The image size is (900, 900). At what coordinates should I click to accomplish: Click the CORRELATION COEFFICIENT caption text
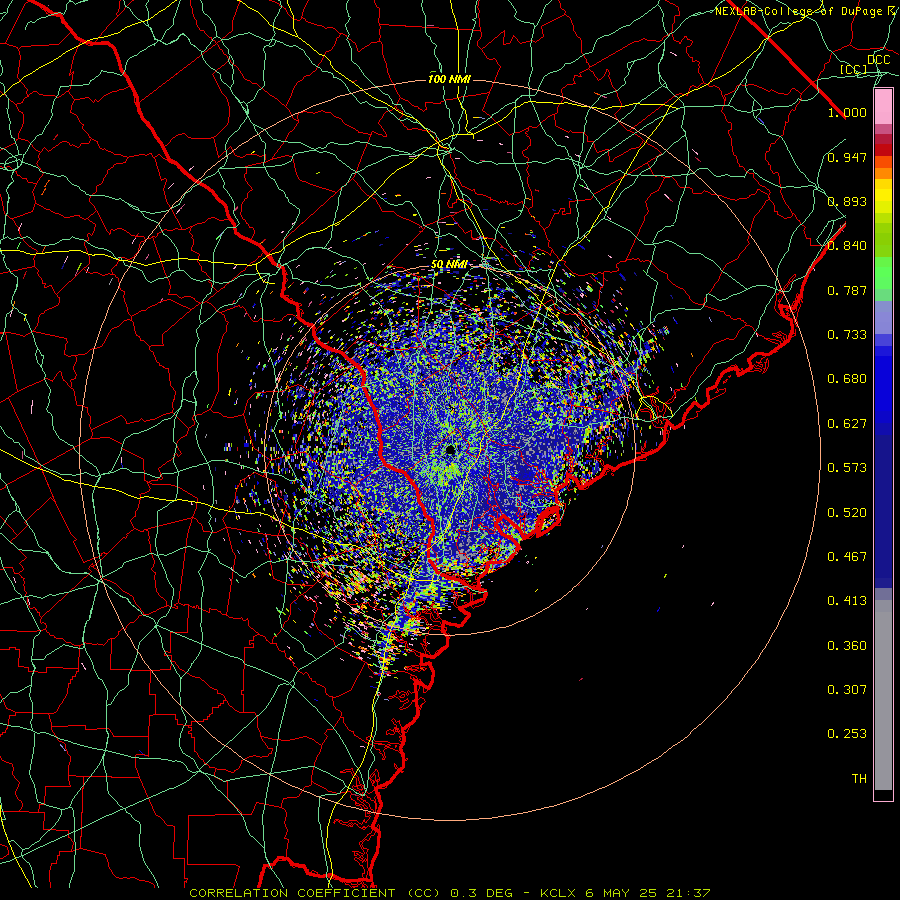(292, 893)
